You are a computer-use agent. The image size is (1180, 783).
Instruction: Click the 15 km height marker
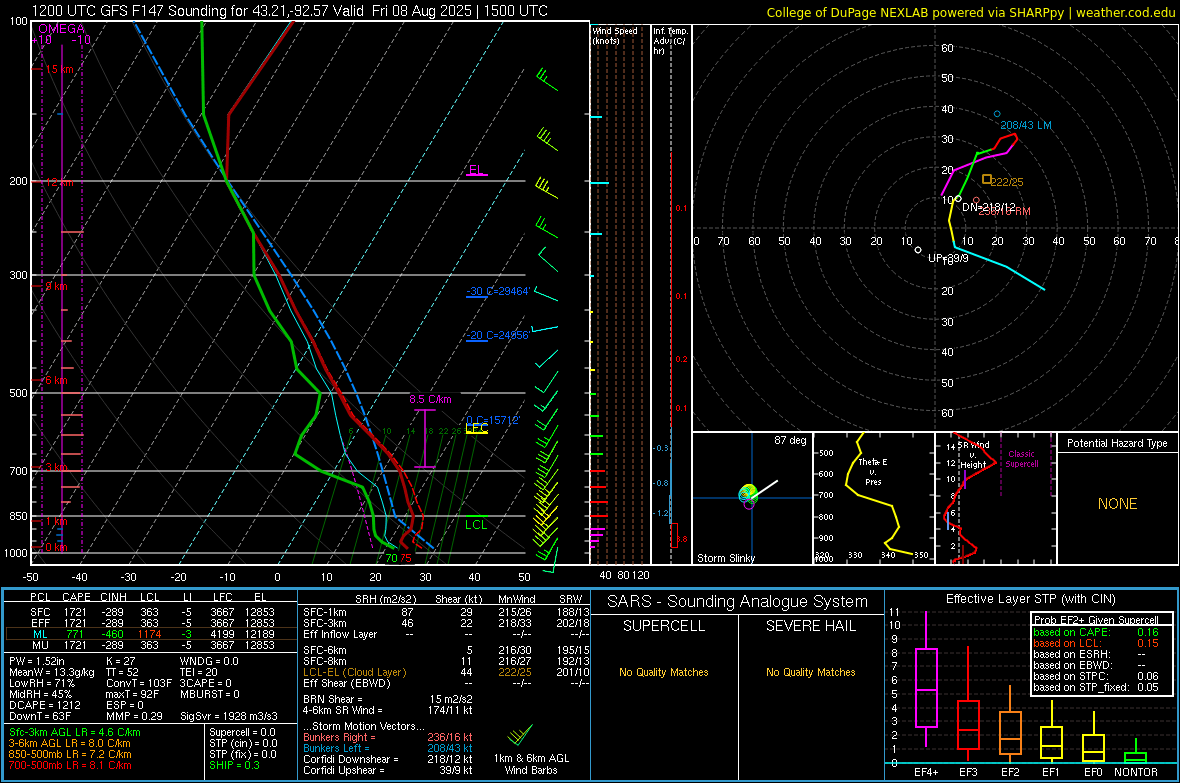59,69
